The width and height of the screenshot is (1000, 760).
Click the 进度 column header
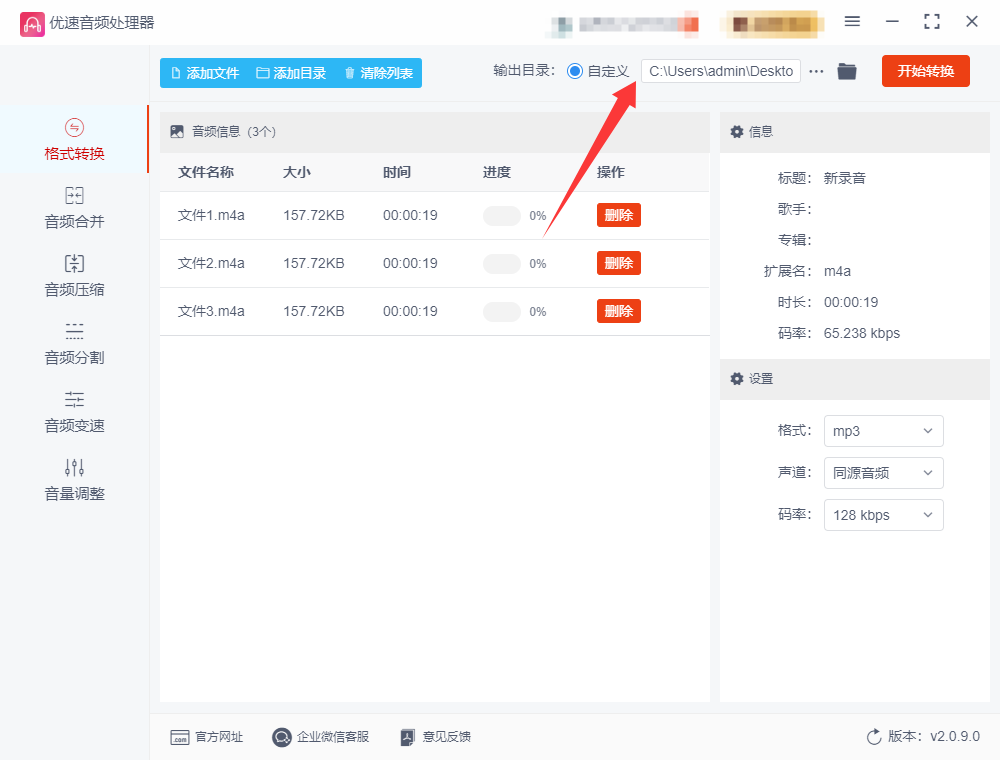tap(497, 172)
